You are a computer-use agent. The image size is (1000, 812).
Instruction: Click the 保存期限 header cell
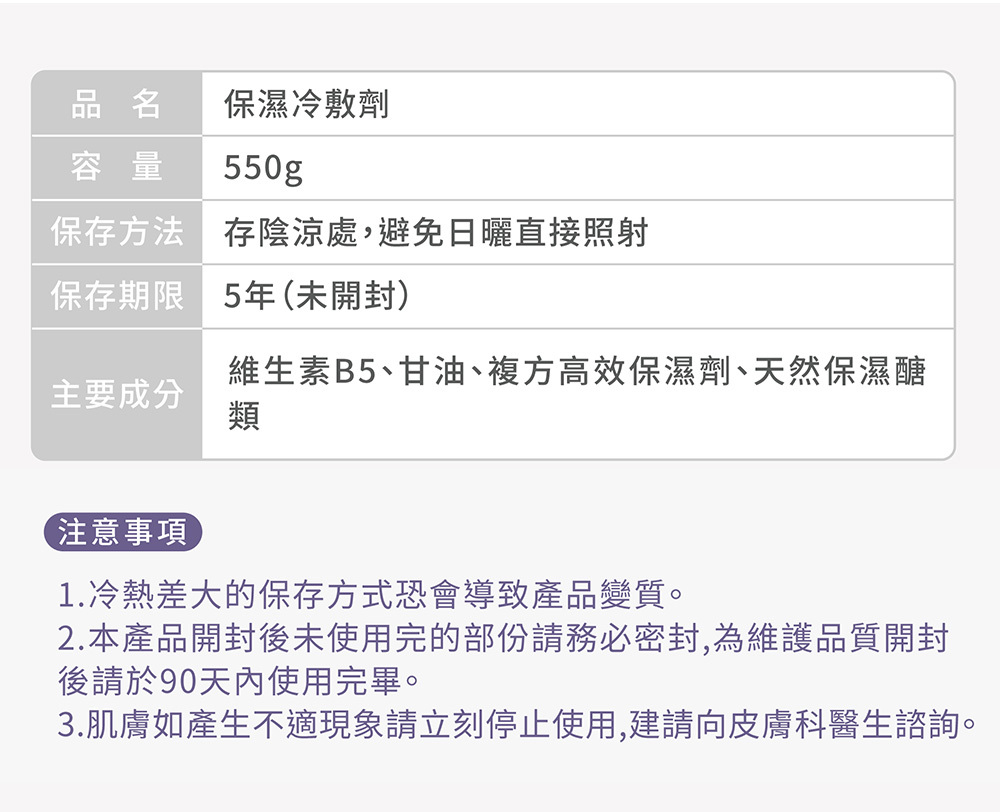(116, 297)
